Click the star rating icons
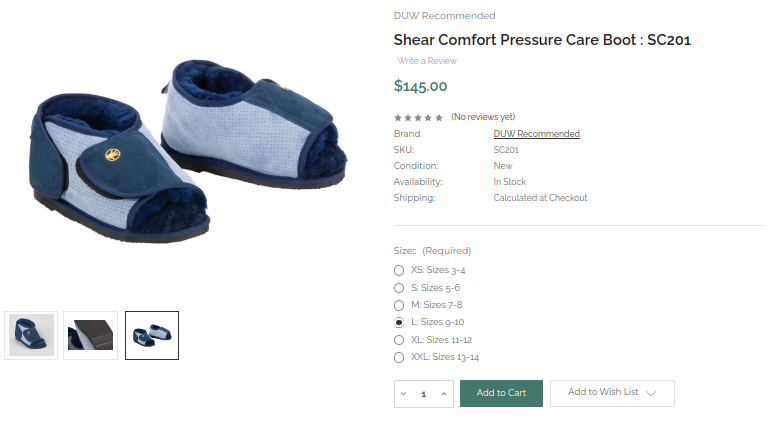 pos(418,117)
